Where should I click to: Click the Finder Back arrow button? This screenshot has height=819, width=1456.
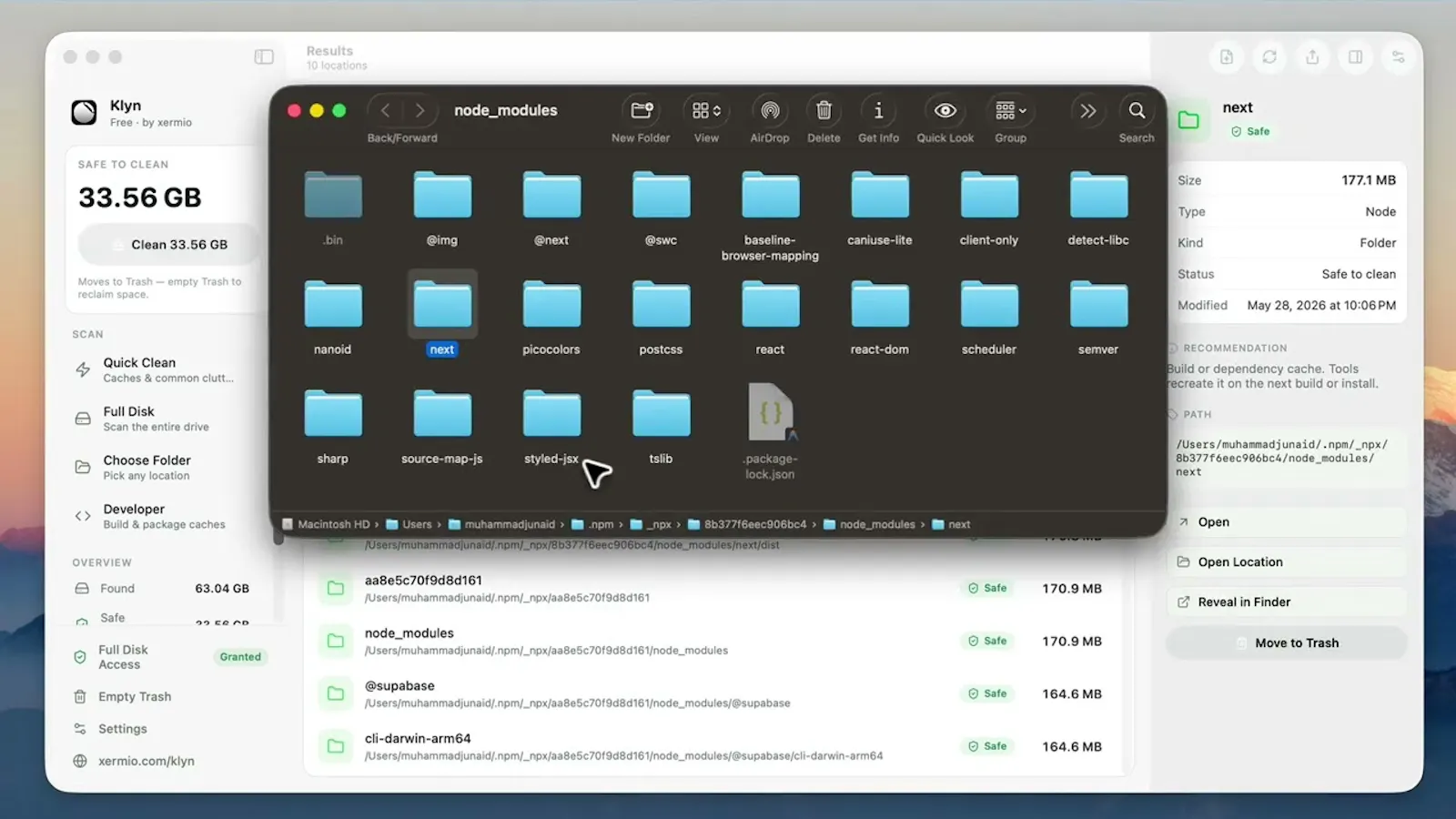tap(385, 110)
